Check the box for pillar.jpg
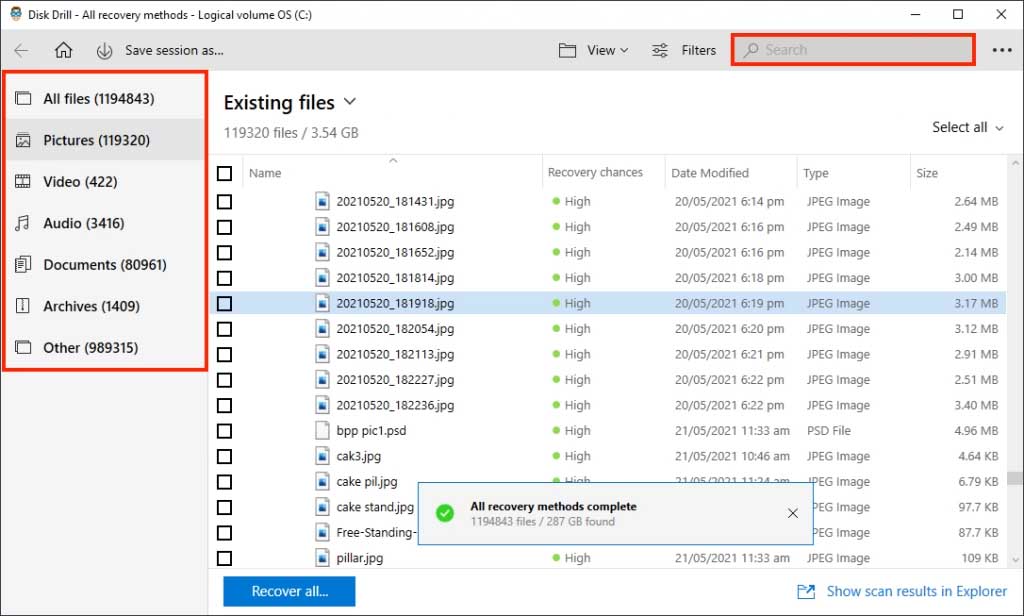The height and width of the screenshot is (616, 1024). point(224,558)
